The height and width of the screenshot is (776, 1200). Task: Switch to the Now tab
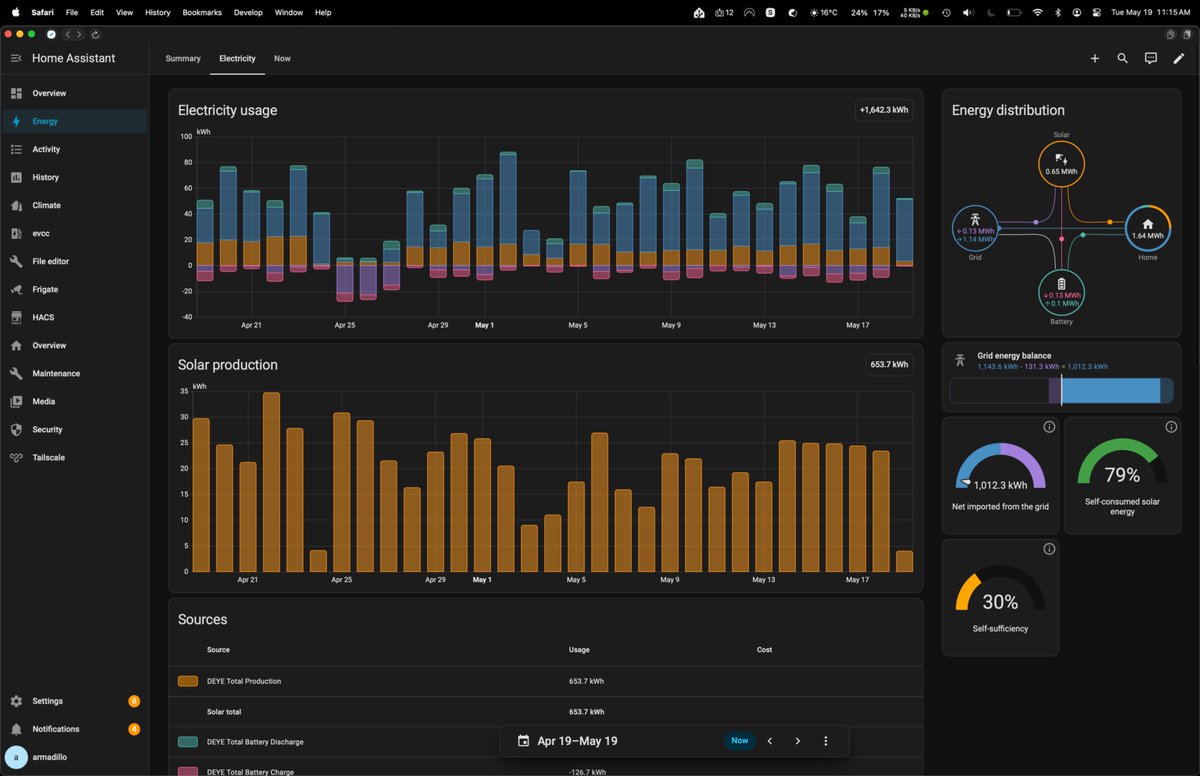point(282,58)
